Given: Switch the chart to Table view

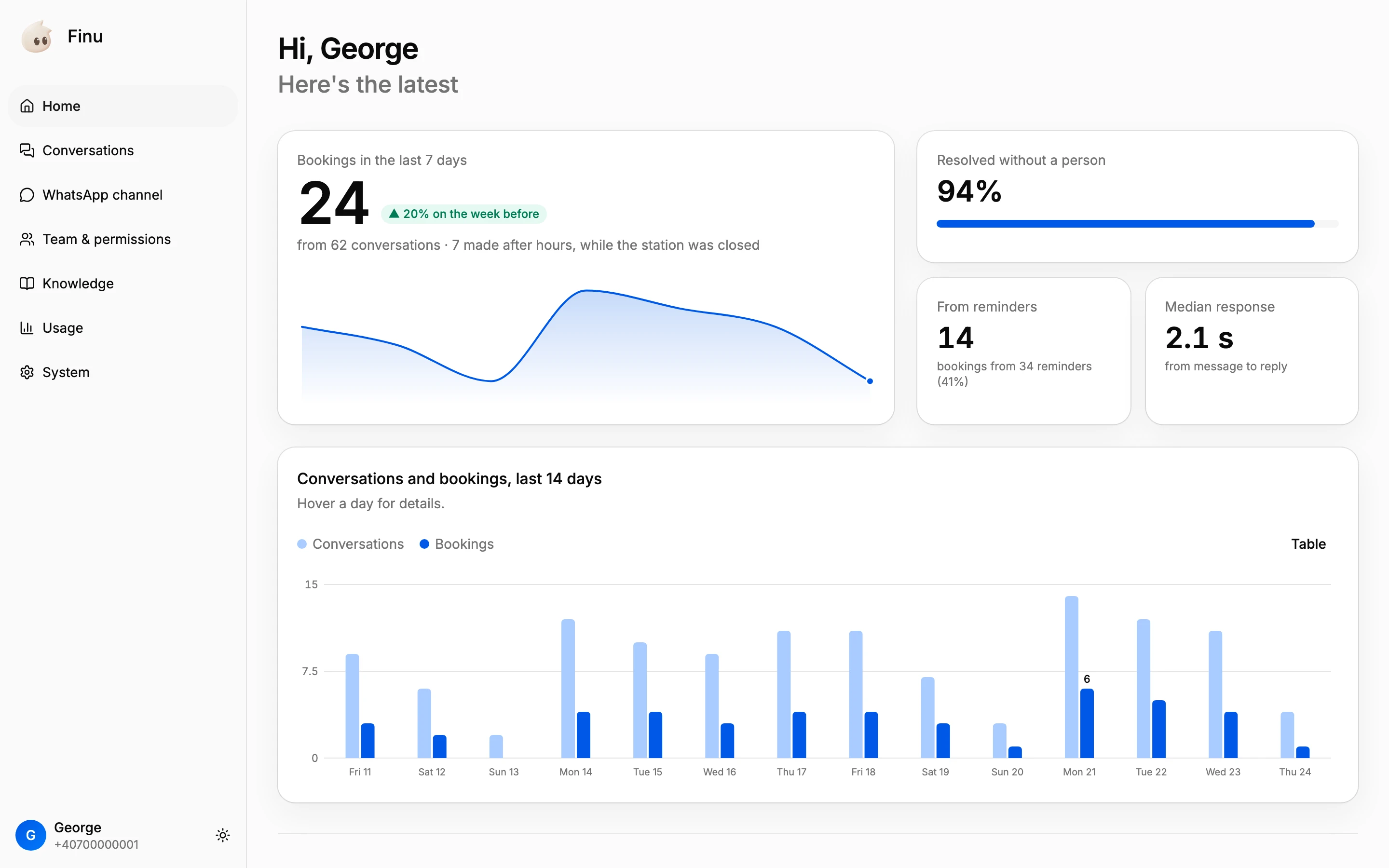Looking at the screenshot, I should (x=1308, y=544).
